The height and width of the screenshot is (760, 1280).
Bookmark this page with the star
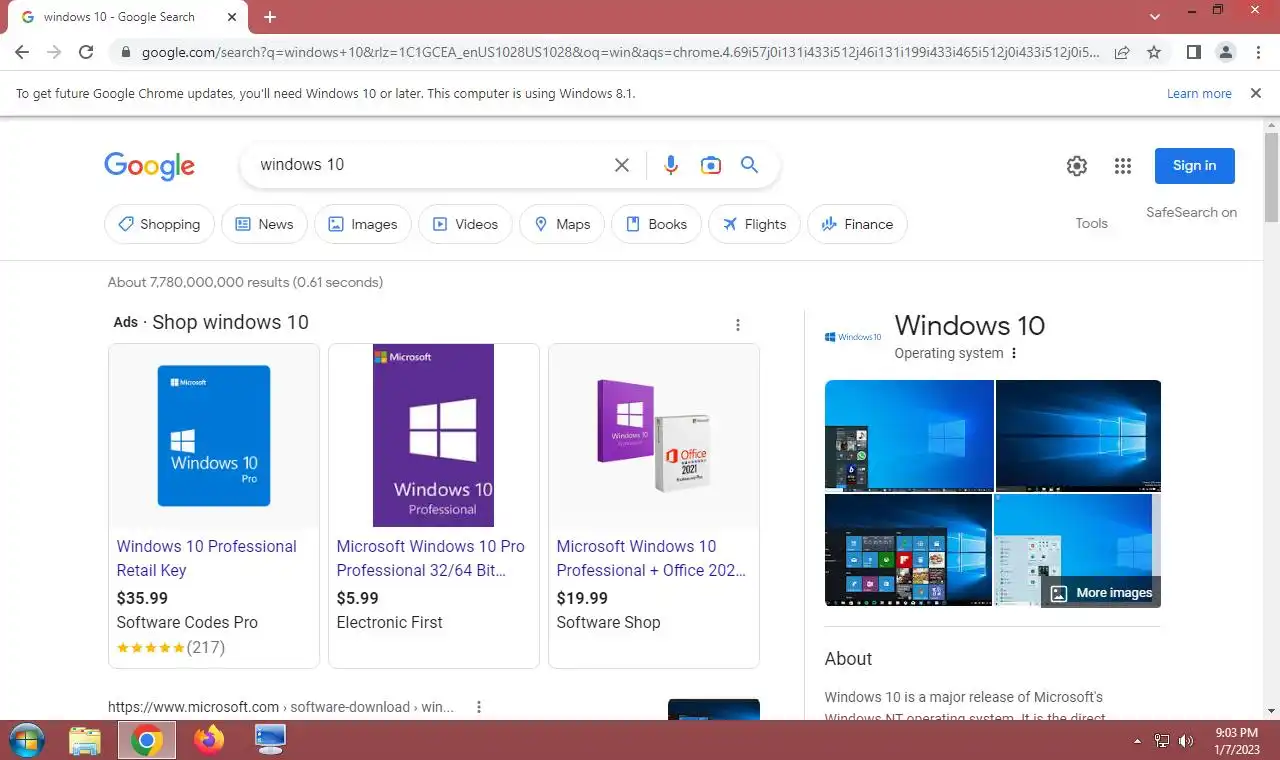click(1154, 52)
